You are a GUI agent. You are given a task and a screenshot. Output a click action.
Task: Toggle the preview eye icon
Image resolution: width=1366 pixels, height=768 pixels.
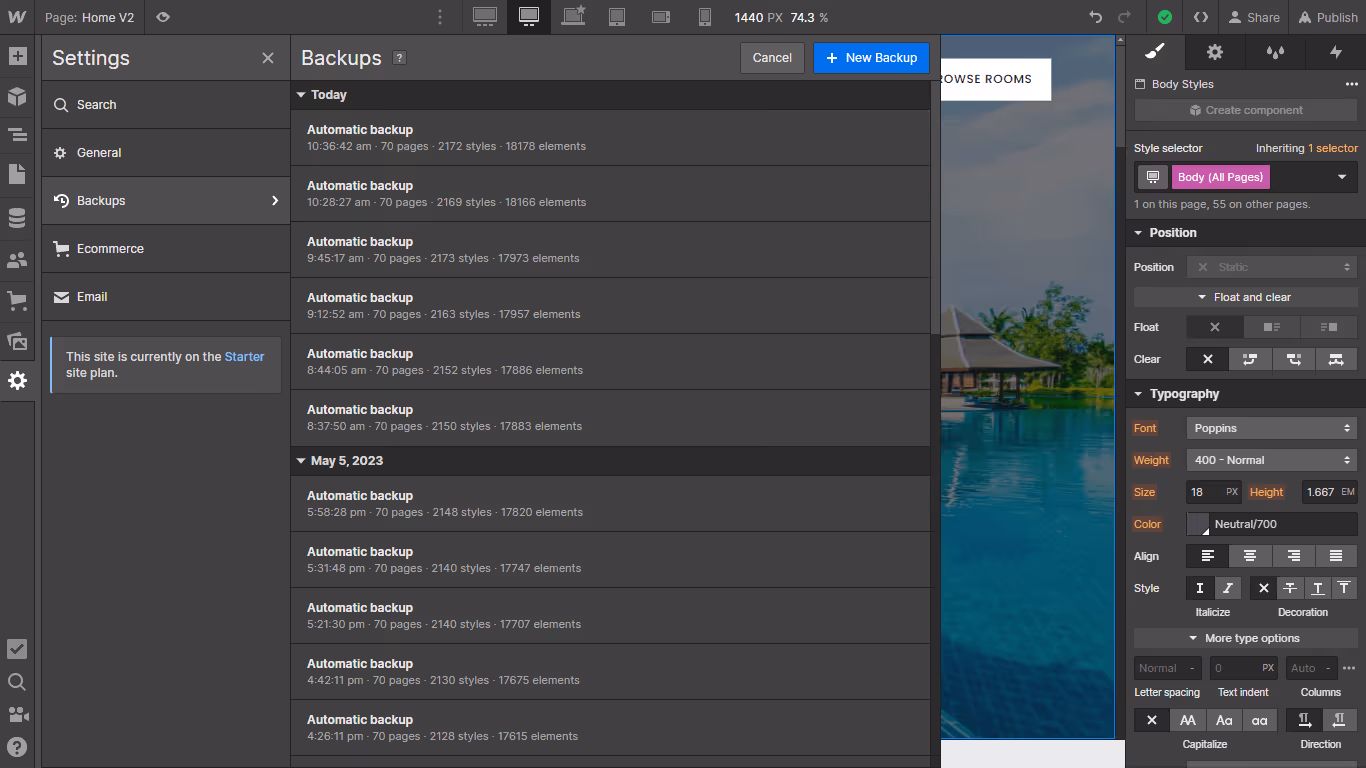pos(164,17)
